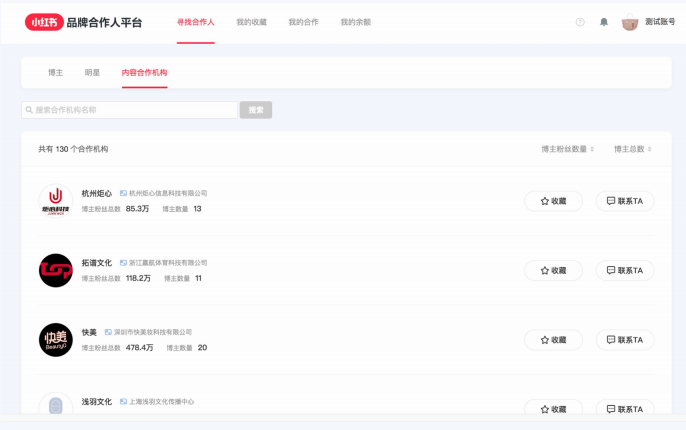The width and height of the screenshot is (686, 430).
Task: Contact 拓谱文化 via 联系TA
Action: tap(625, 270)
